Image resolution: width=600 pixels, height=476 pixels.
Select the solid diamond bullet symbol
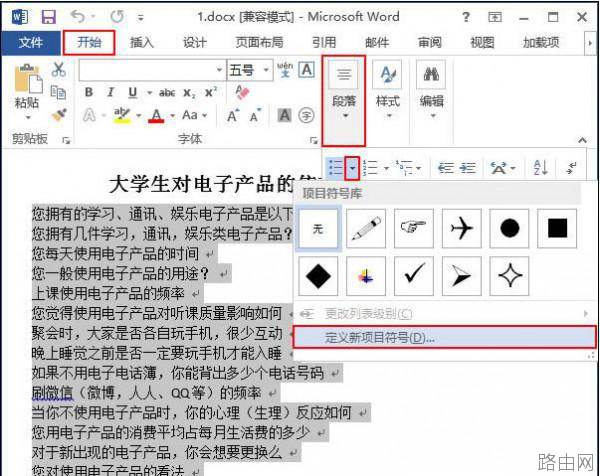pos(318,276)
